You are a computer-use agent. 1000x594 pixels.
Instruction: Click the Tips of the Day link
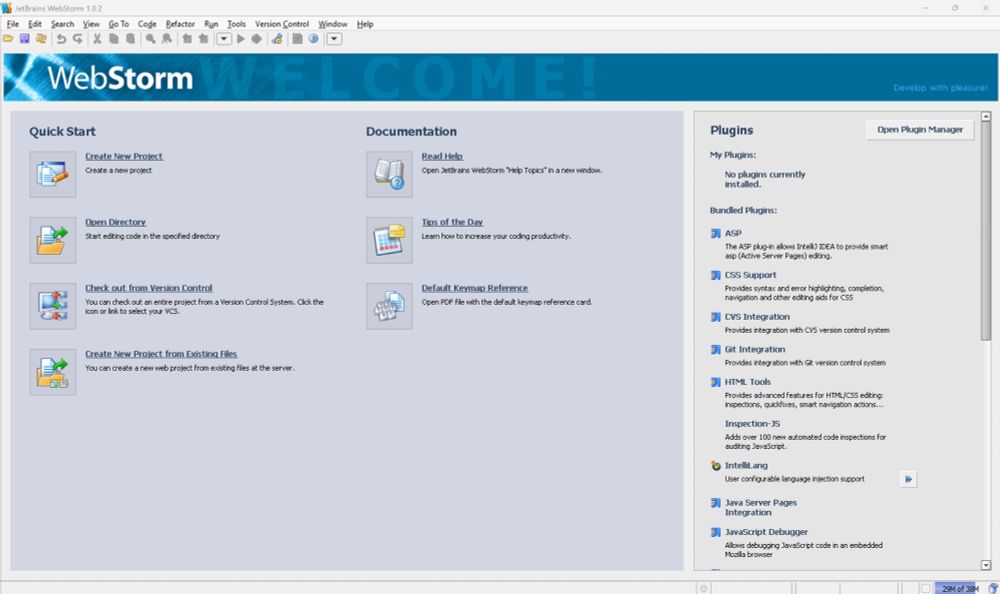[452, 222]
